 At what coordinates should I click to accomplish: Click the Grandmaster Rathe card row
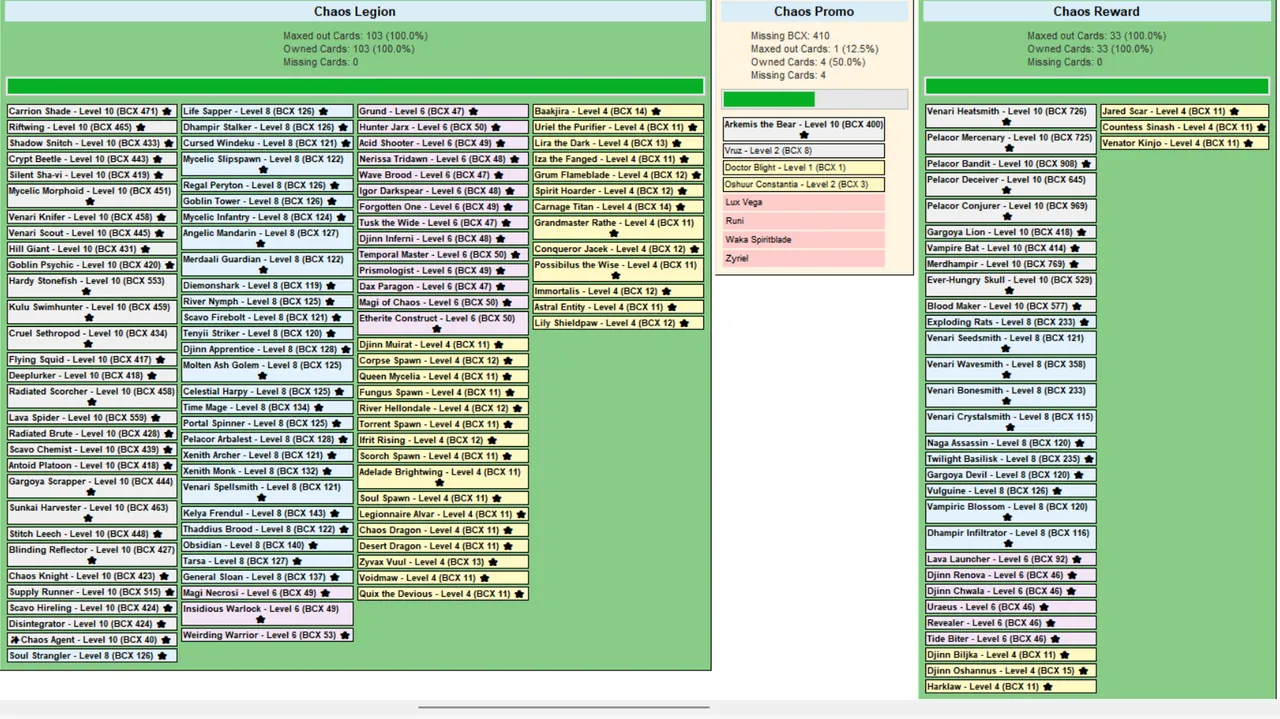click(x=618, y=228)
